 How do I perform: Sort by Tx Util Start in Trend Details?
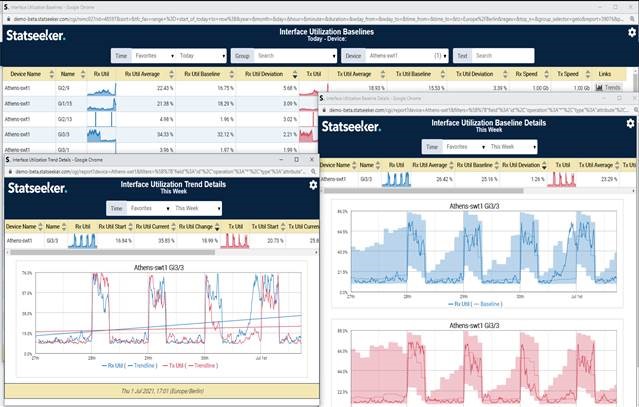[x=283, y=227]
